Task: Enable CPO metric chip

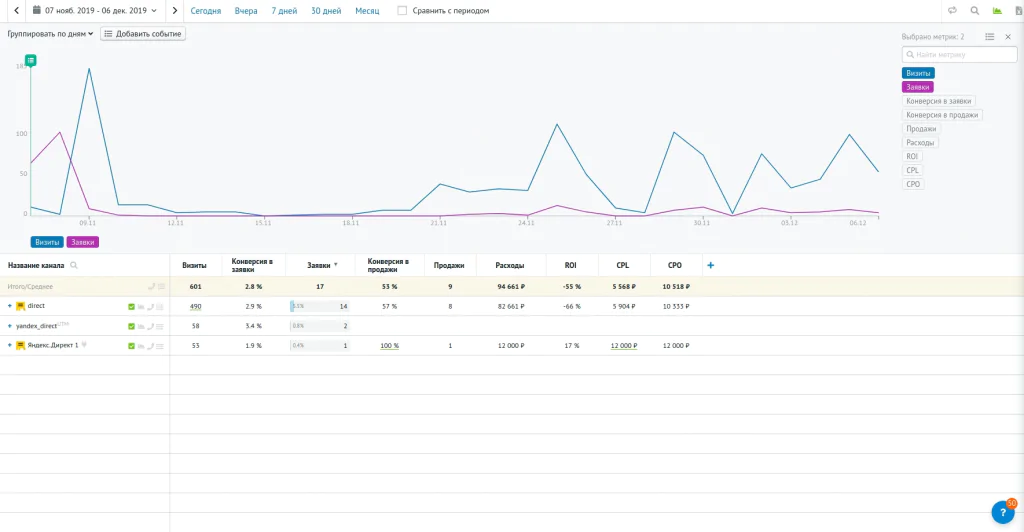Action: point(913,184)
